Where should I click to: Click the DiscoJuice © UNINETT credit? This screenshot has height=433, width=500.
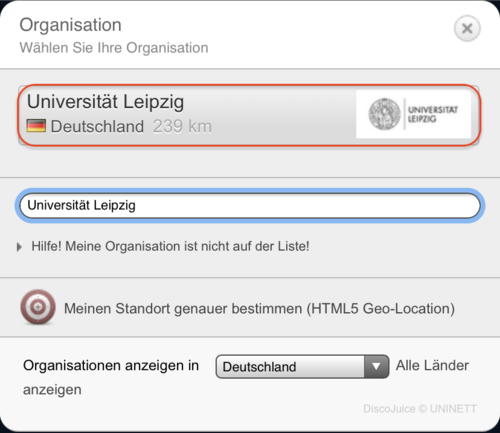coord(420,409)
